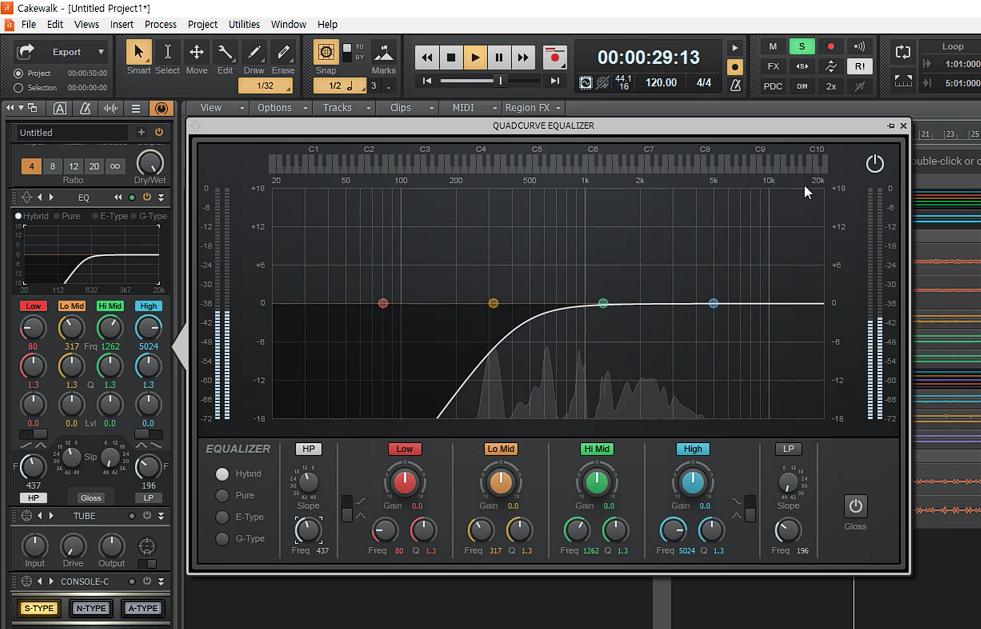Choose the Select tool
The height and width of the screenshot is (629, 981).
(167, 53)
